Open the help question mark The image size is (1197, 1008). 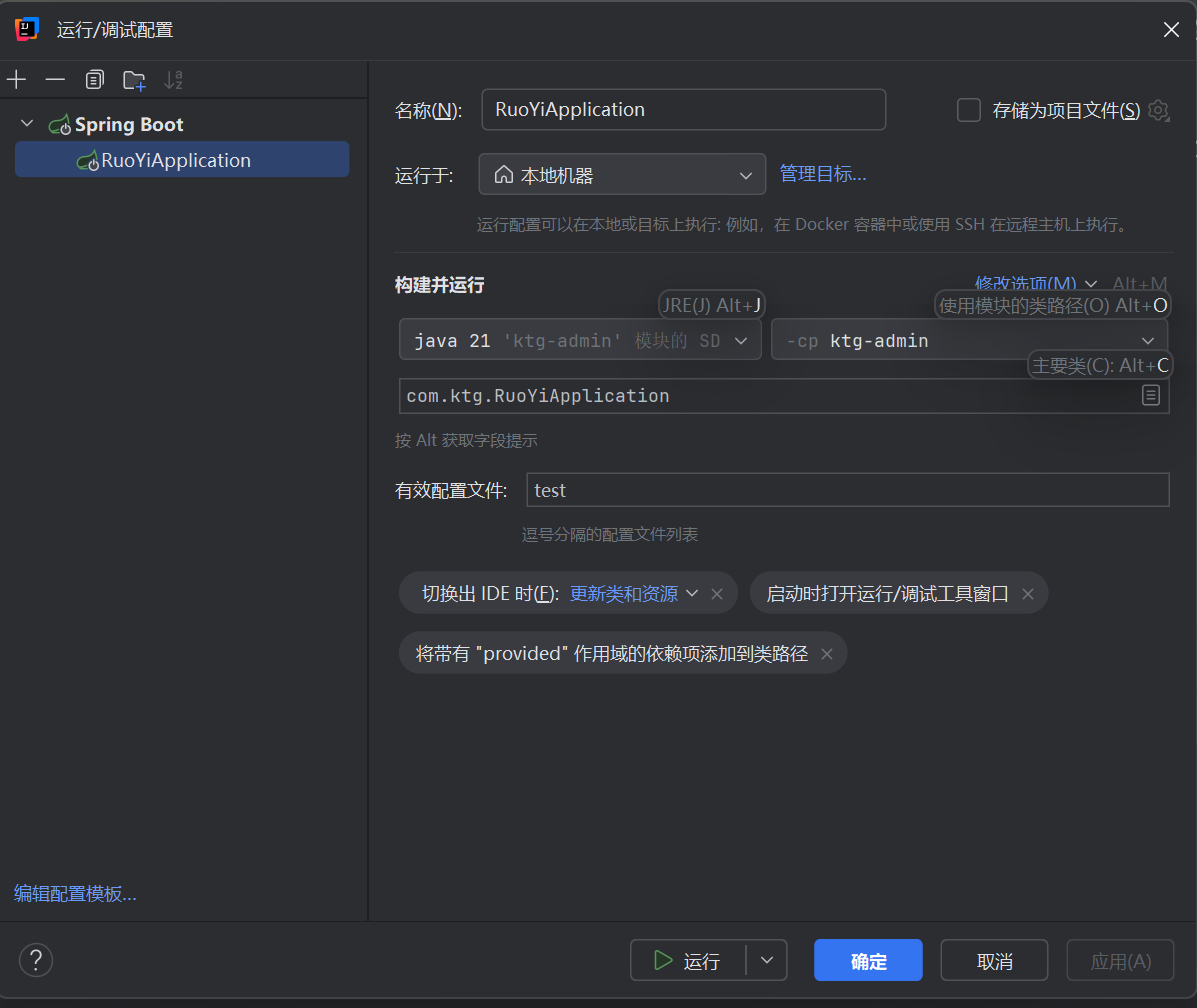pos(36,960)
